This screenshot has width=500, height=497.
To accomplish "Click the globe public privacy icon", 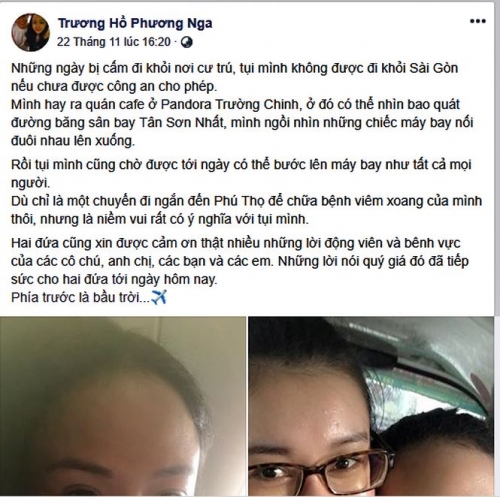I will (187, 42).
